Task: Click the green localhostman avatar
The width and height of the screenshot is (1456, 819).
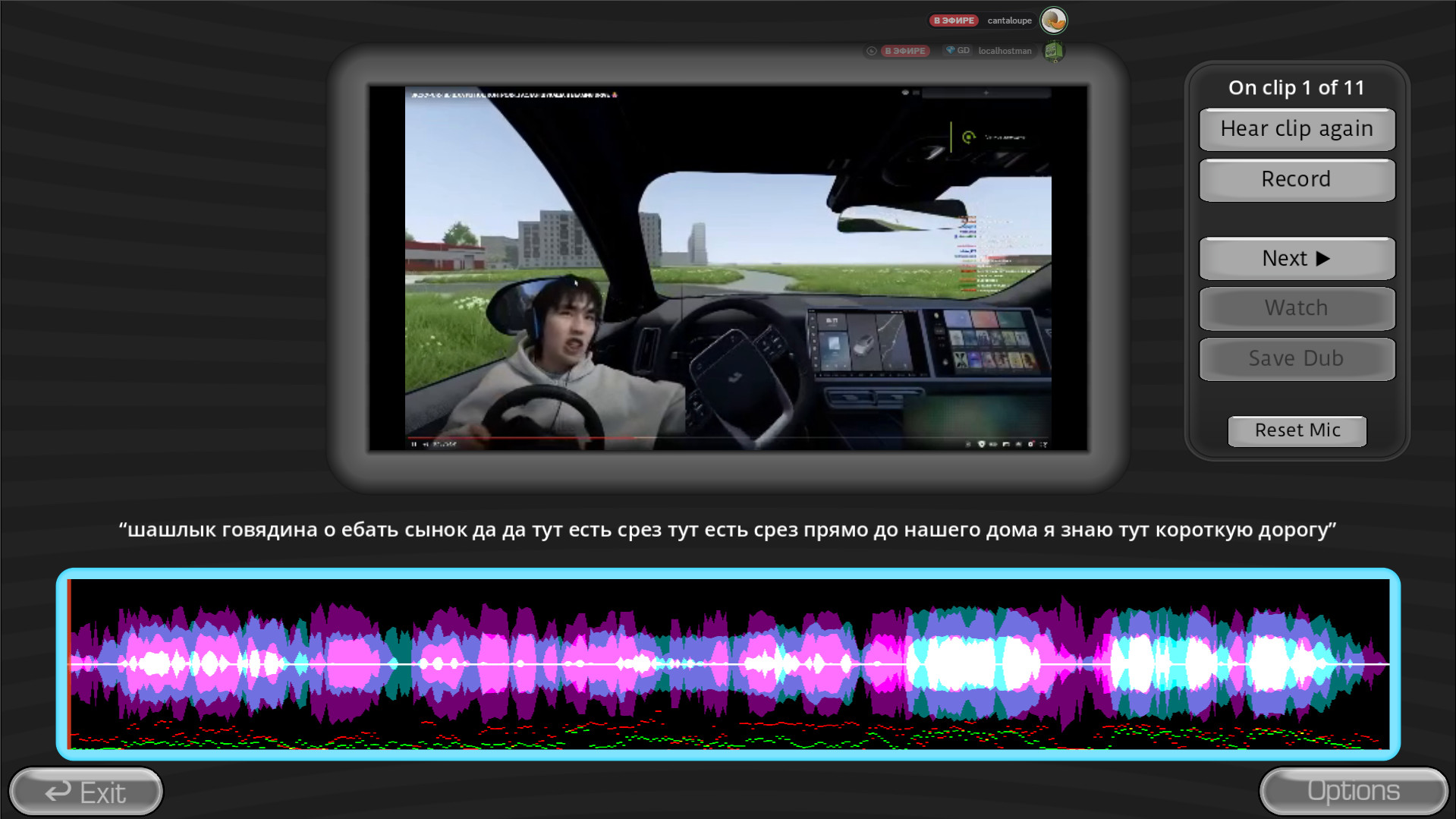Action: click(x=1053, y=51)
